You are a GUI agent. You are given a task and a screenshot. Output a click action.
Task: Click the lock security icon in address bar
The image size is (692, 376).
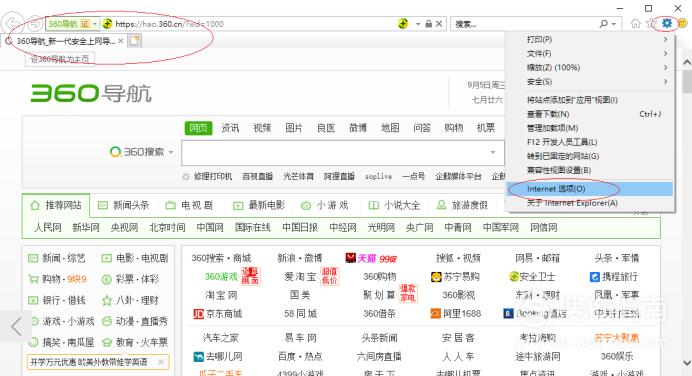click(x=428, y=24)
